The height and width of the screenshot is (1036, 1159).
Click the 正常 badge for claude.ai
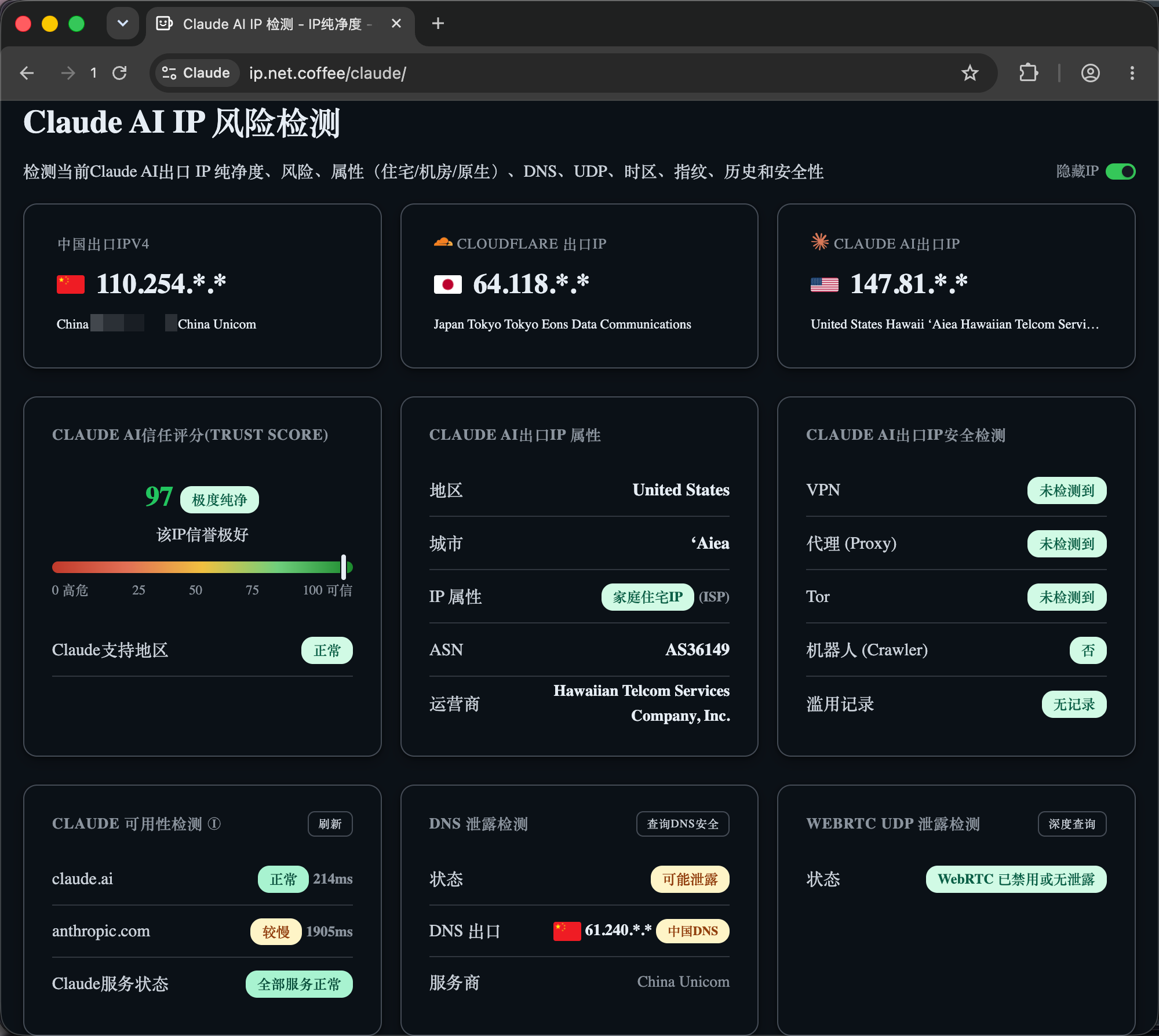pyautogui.click(x=283, y=879)
